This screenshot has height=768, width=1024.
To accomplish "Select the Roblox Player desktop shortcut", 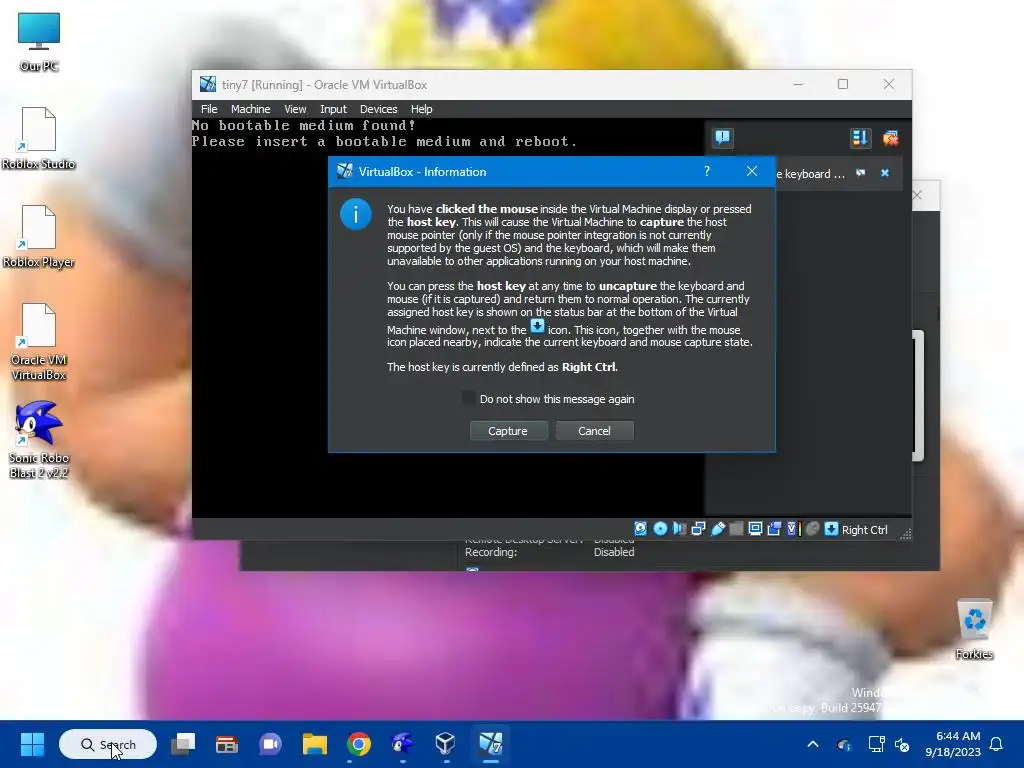I will (x=39, y=236).
